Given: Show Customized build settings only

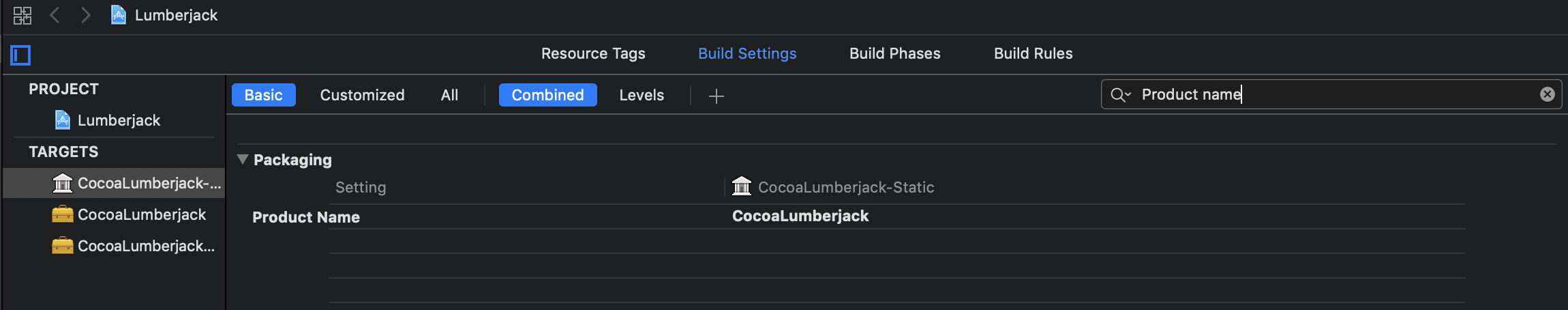Looking at the screenshot, I should tap(362, 95).
